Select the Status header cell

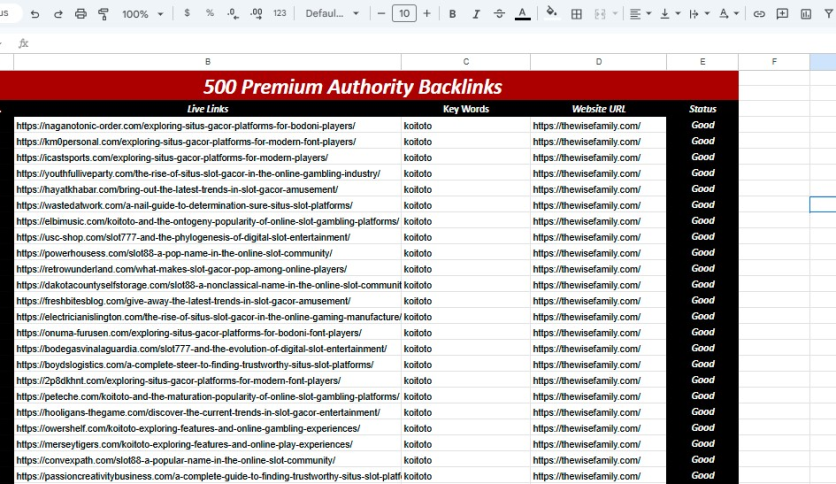pos(702,109)
